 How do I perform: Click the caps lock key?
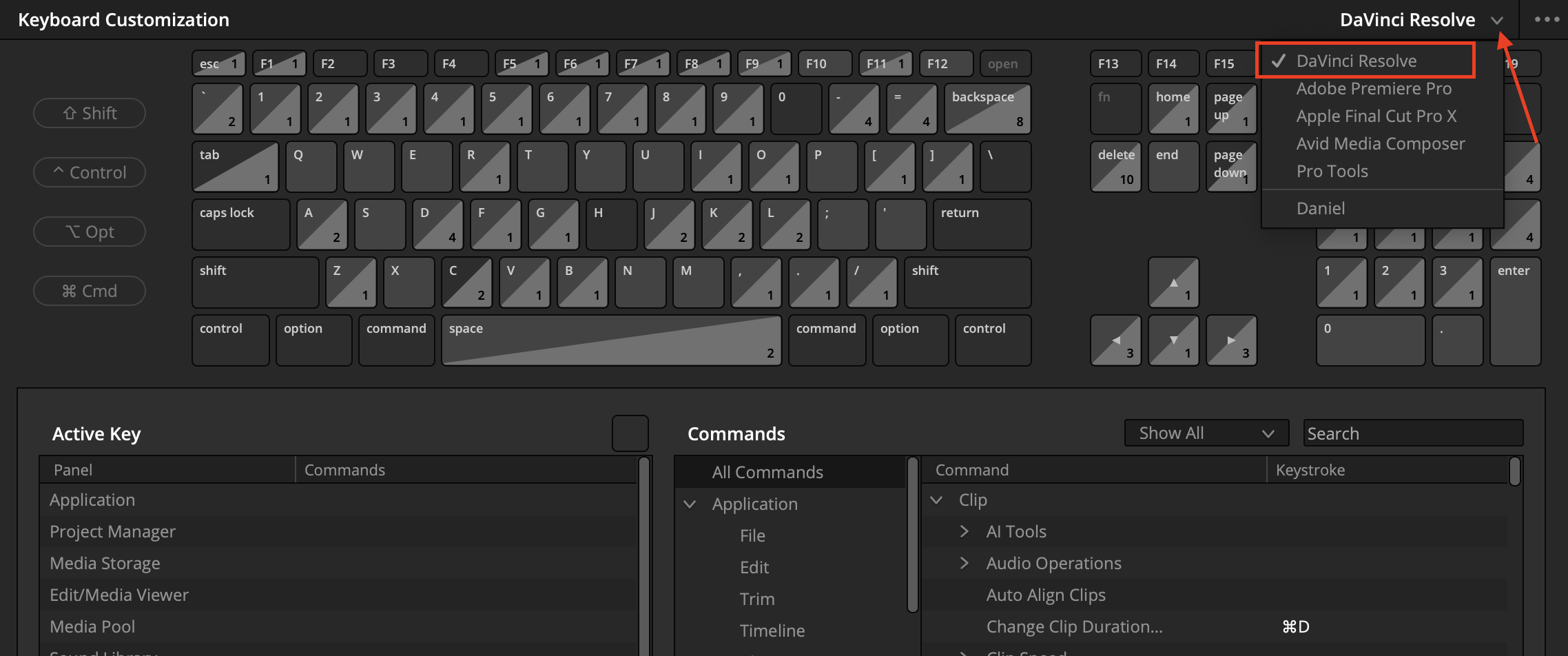coord(241,225)
